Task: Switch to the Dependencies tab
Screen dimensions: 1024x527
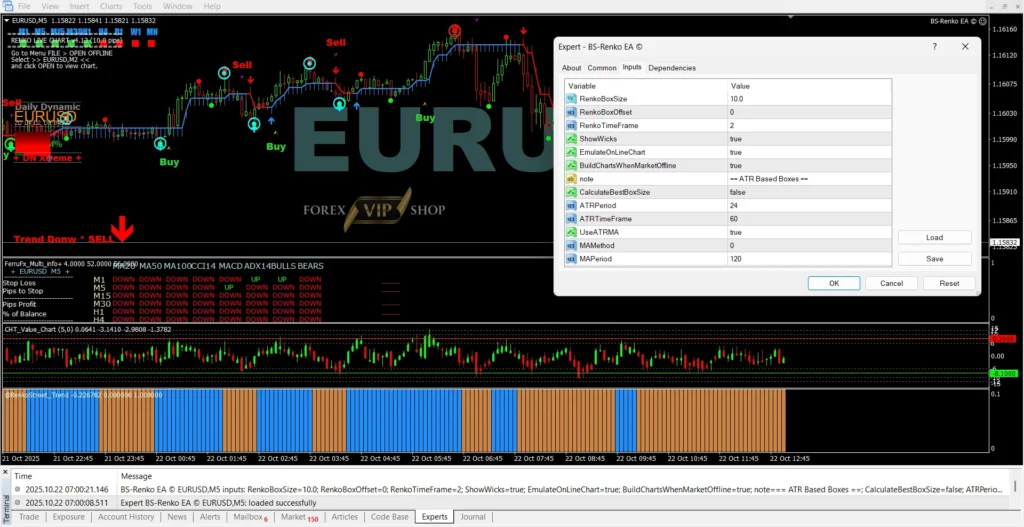Action: [672, 68]
